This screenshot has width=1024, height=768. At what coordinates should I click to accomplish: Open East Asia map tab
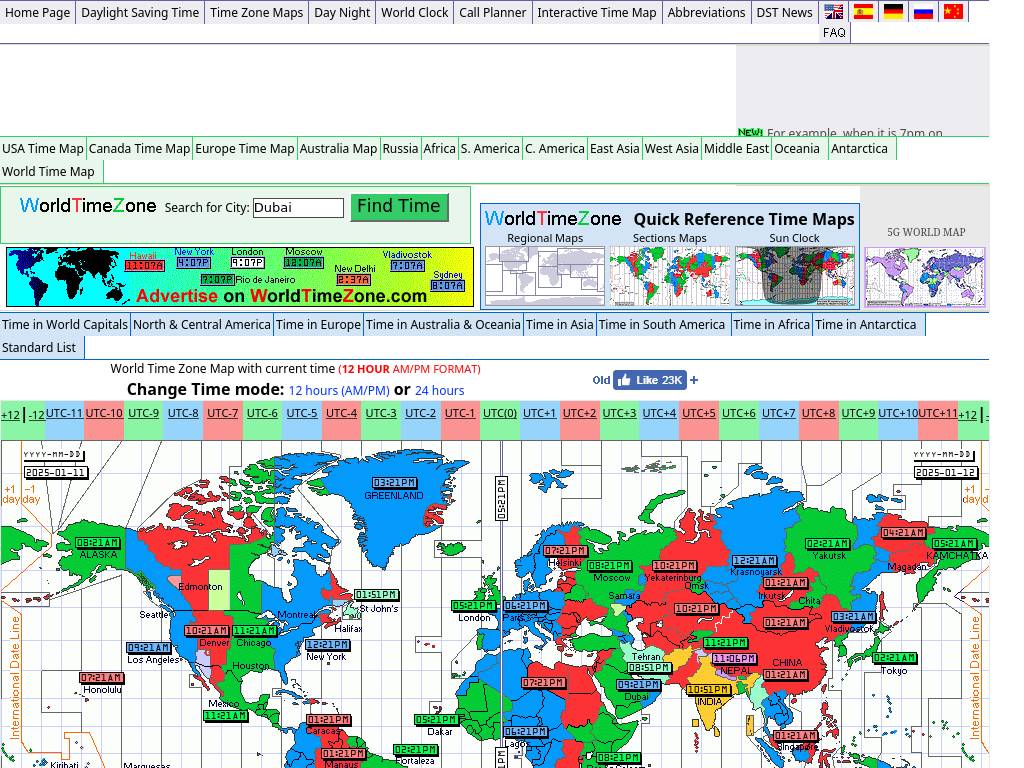coord(615,148)
